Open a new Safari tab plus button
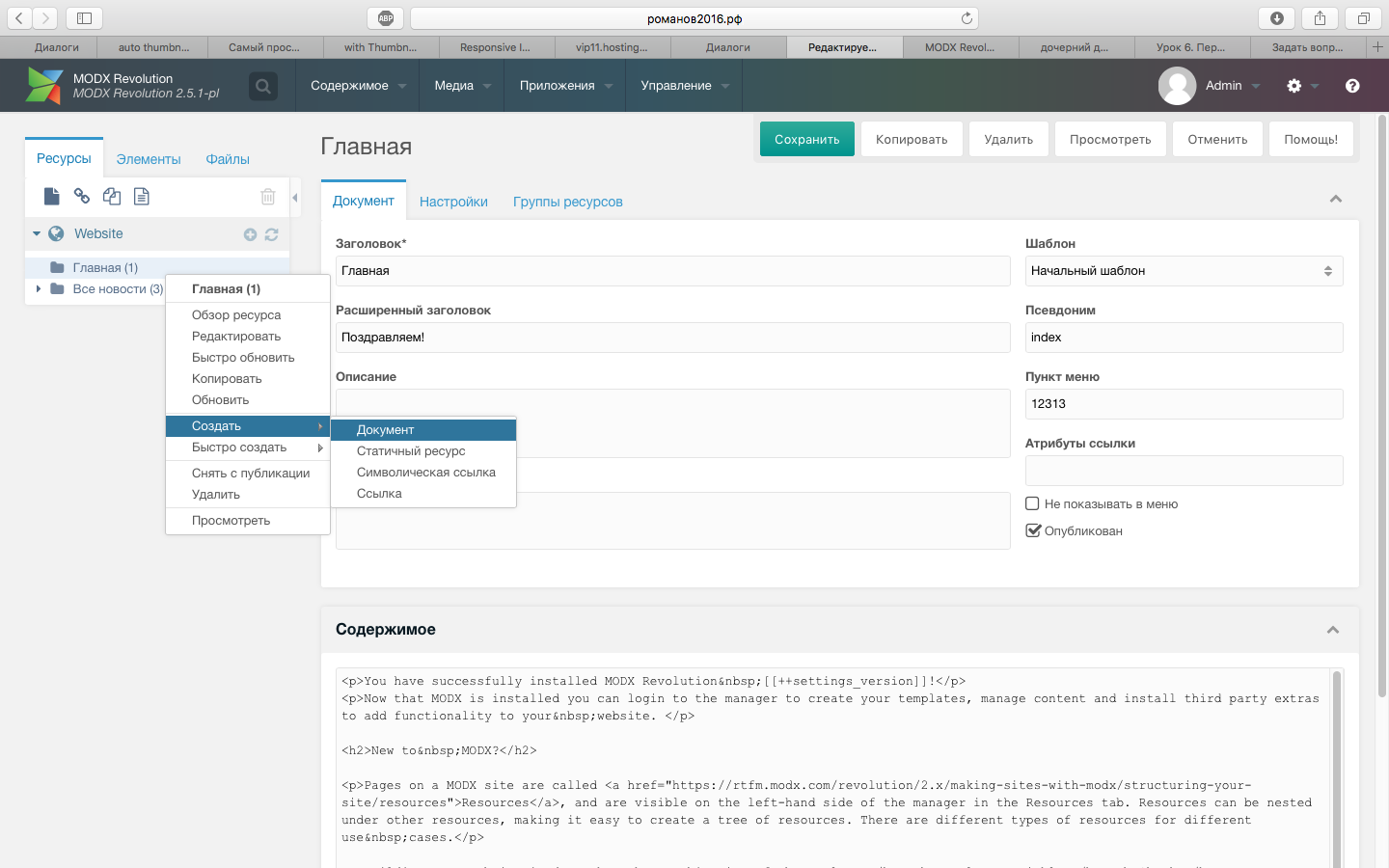1389x868 pixels. coord(1377,46)
